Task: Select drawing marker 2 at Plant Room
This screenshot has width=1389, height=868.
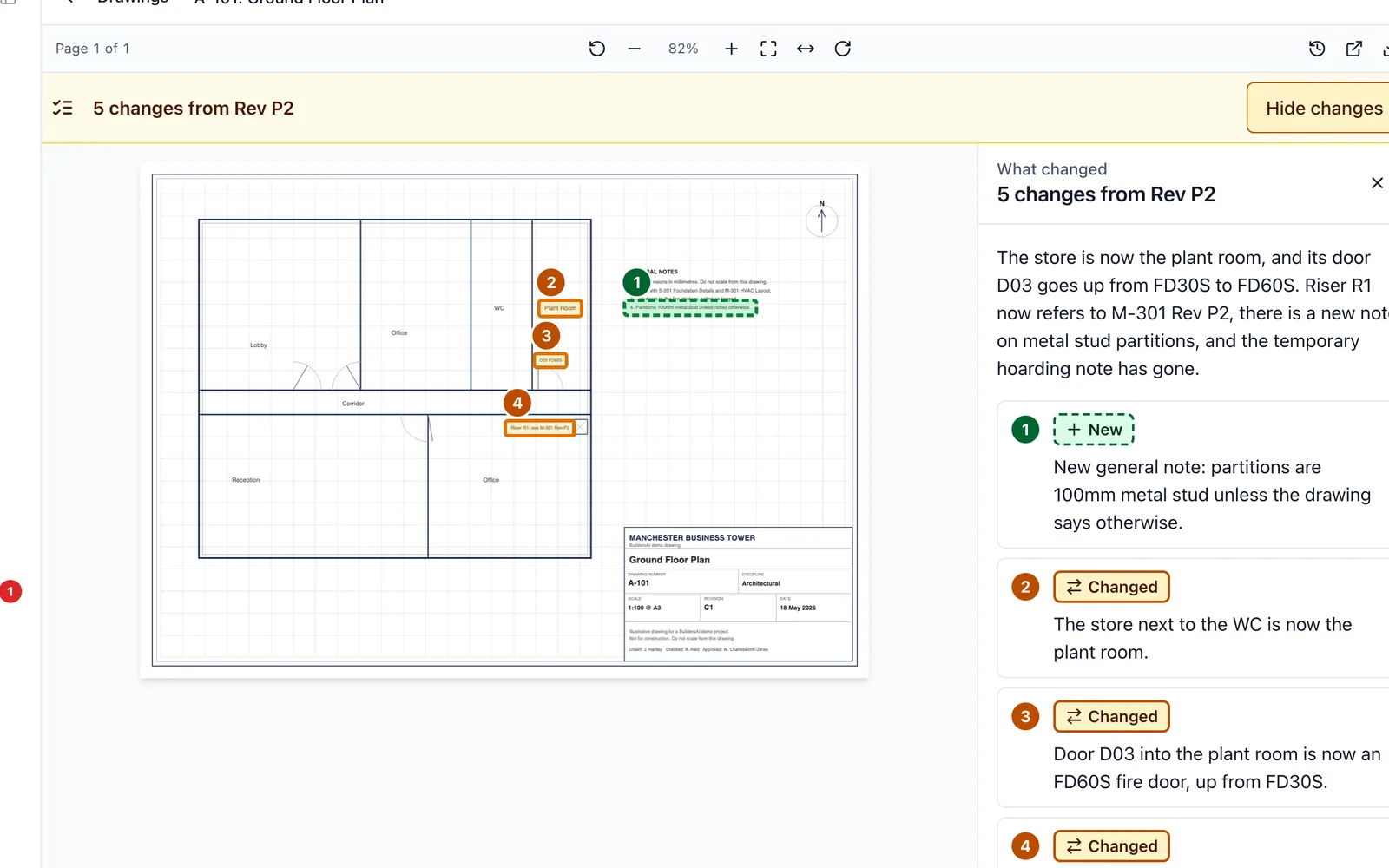Action: click(x=550, y=282)
